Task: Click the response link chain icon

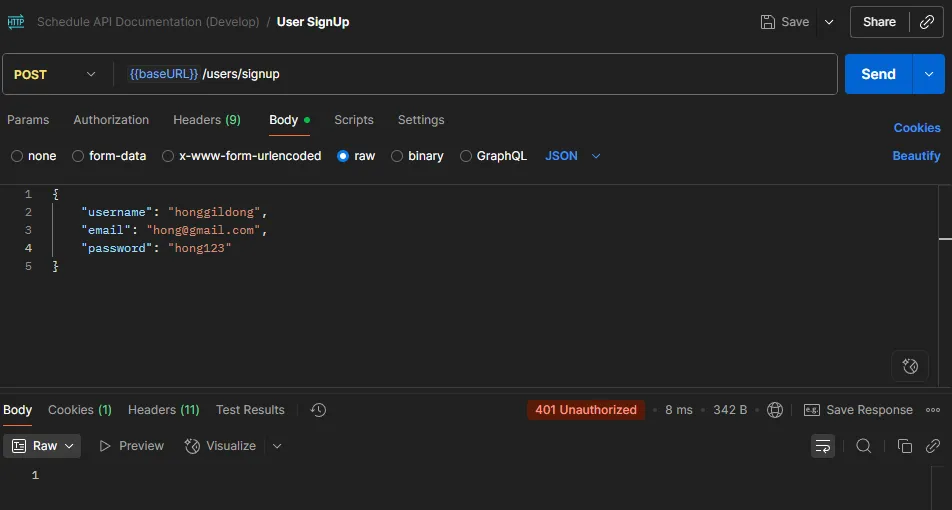Action: [932, 446]
